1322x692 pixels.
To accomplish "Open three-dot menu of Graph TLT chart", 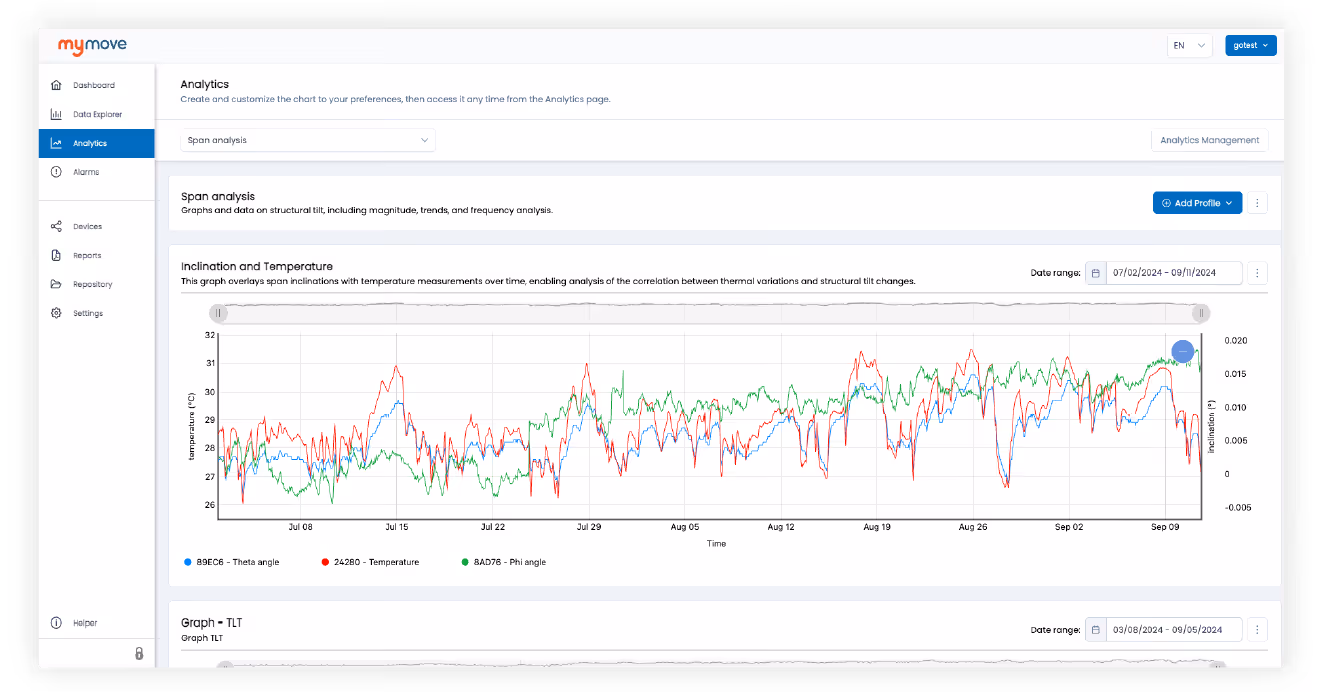I will coord(1258,629).
